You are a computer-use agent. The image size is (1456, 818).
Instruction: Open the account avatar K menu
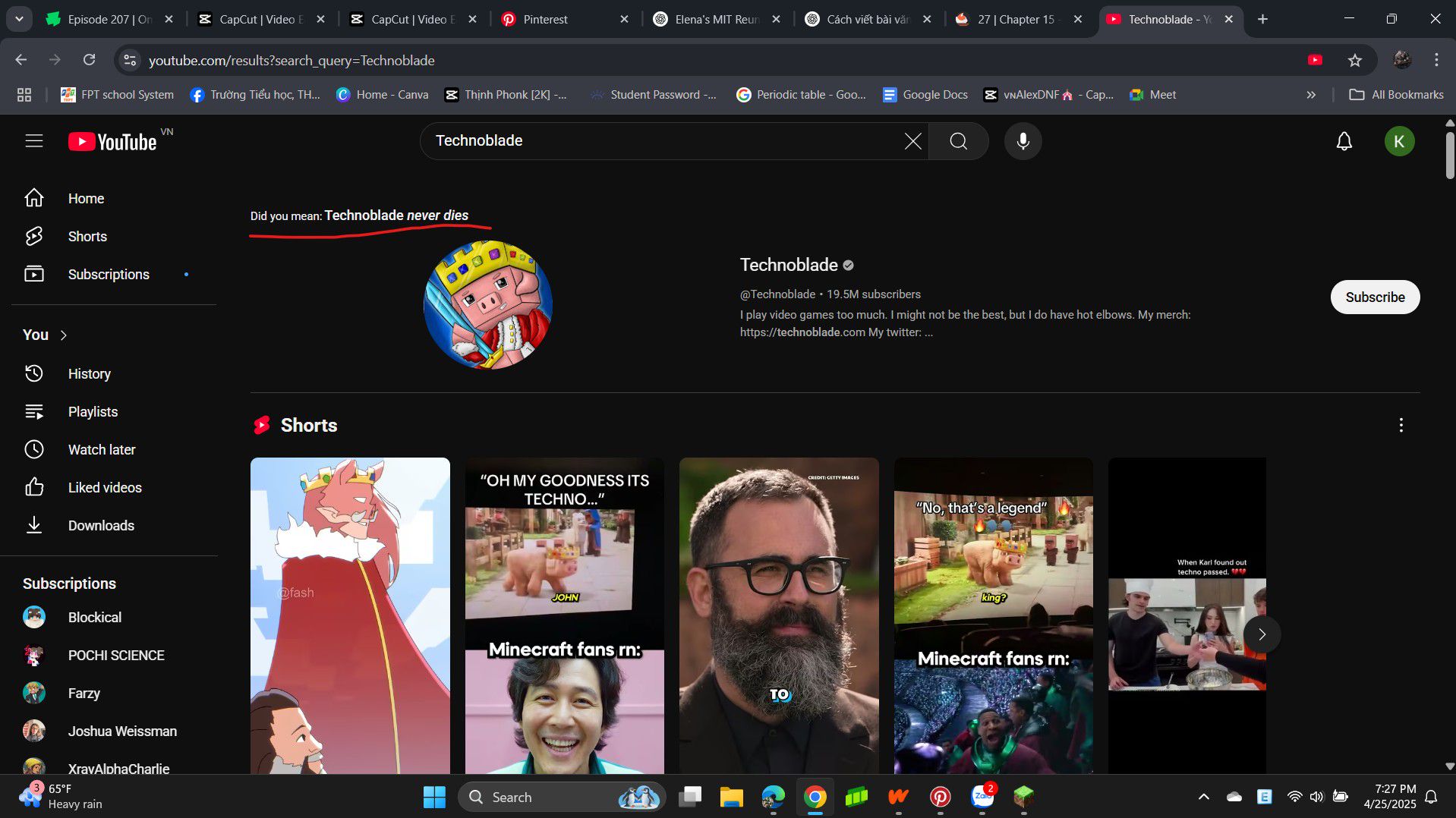pos(1398,141)
